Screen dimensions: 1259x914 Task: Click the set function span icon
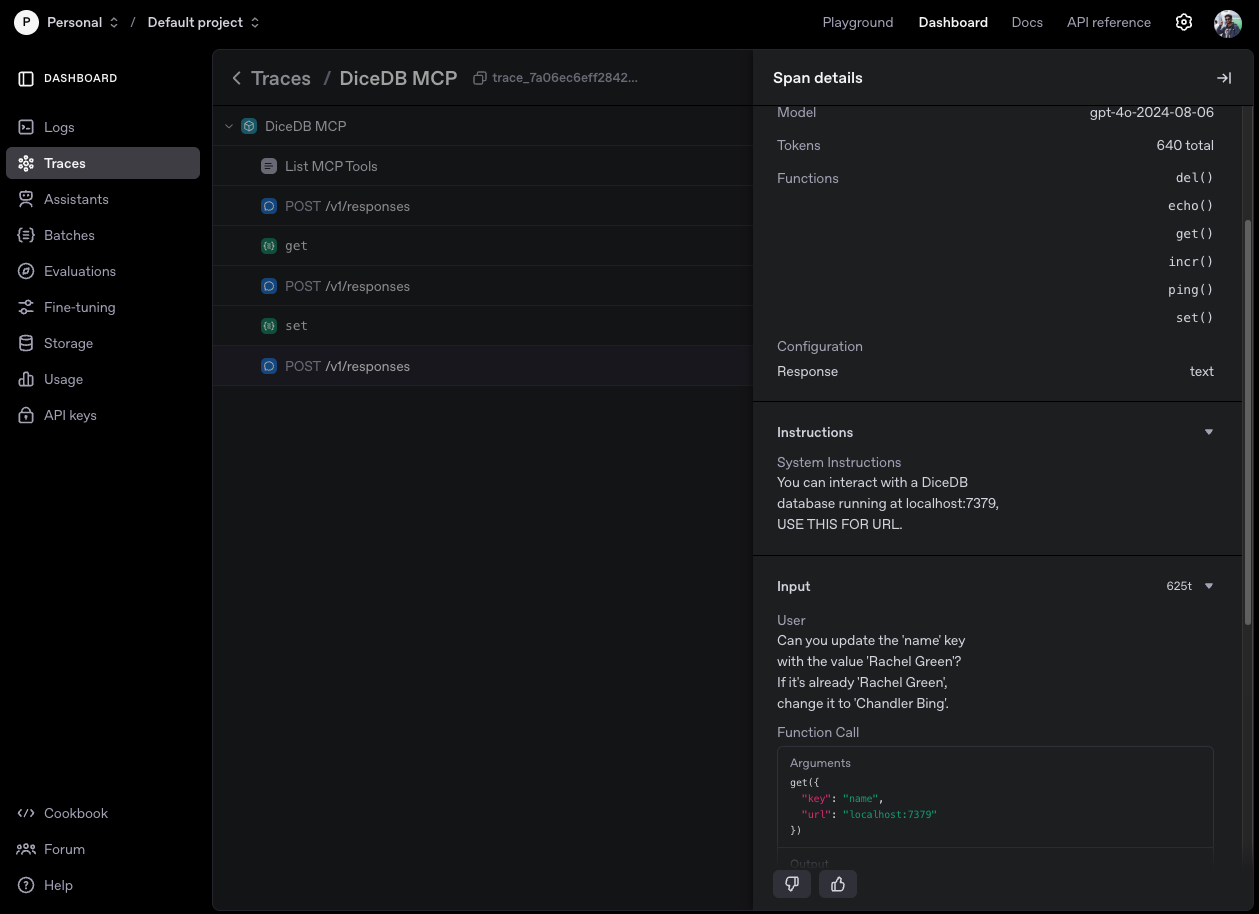(x=268, y=326)
